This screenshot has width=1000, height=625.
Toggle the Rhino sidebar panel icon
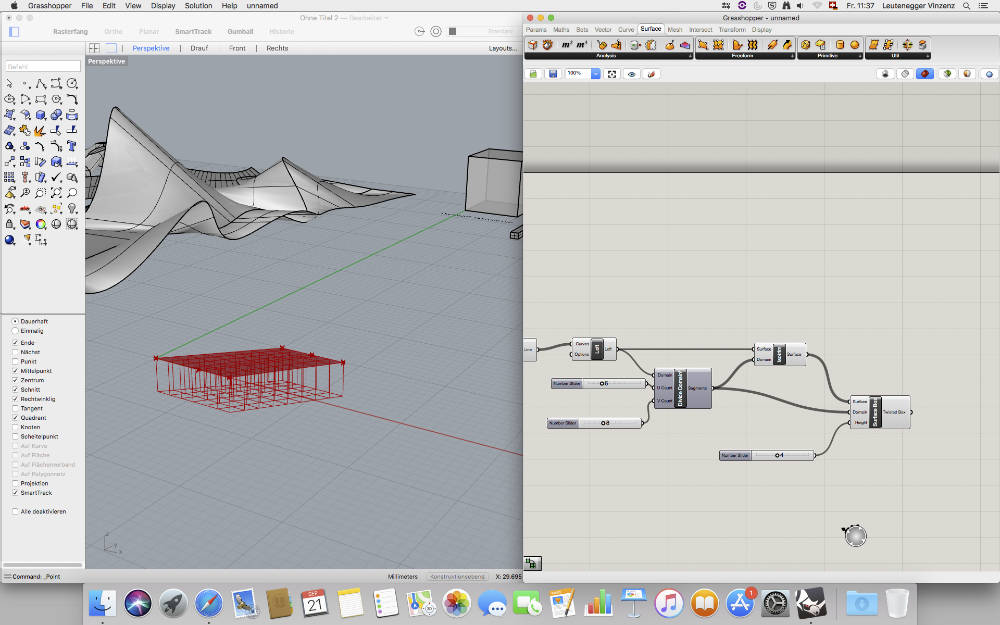pos(14,31)
